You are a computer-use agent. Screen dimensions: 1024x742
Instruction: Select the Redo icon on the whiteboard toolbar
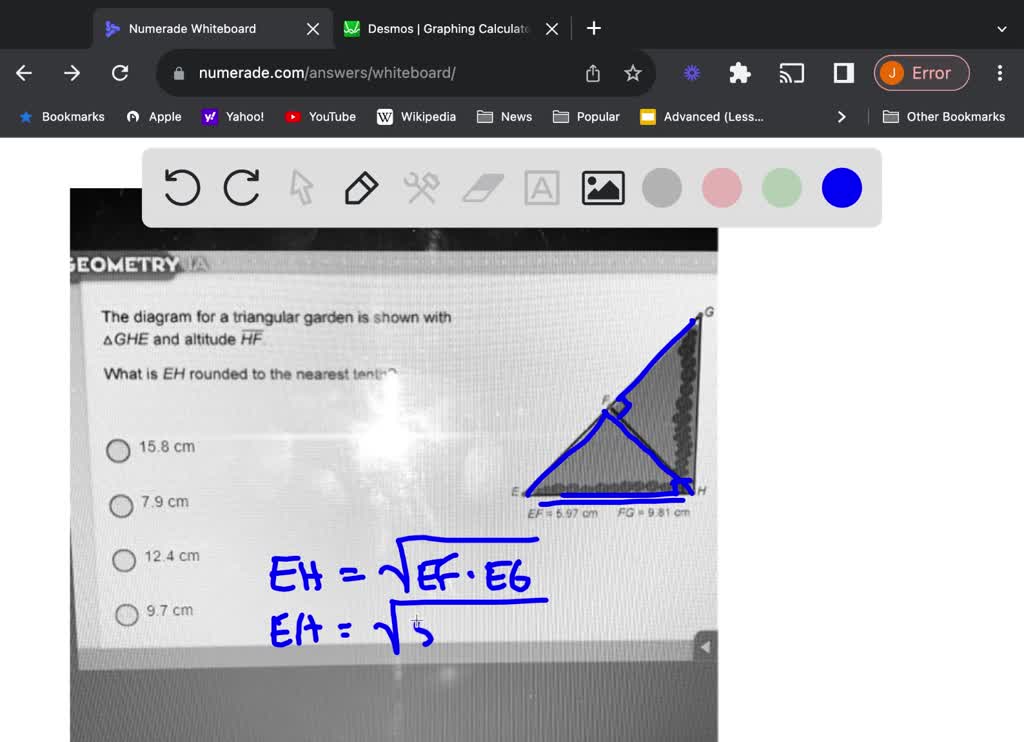(x=241, y=187)
